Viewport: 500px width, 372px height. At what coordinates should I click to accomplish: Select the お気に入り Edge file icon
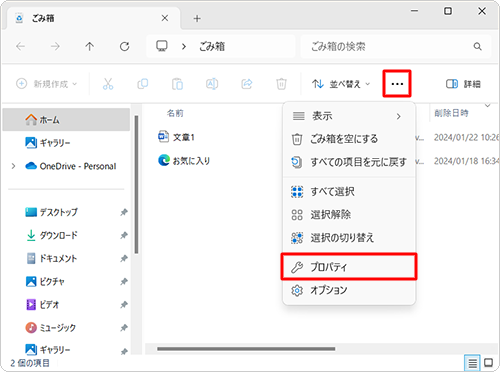point(164,160)
